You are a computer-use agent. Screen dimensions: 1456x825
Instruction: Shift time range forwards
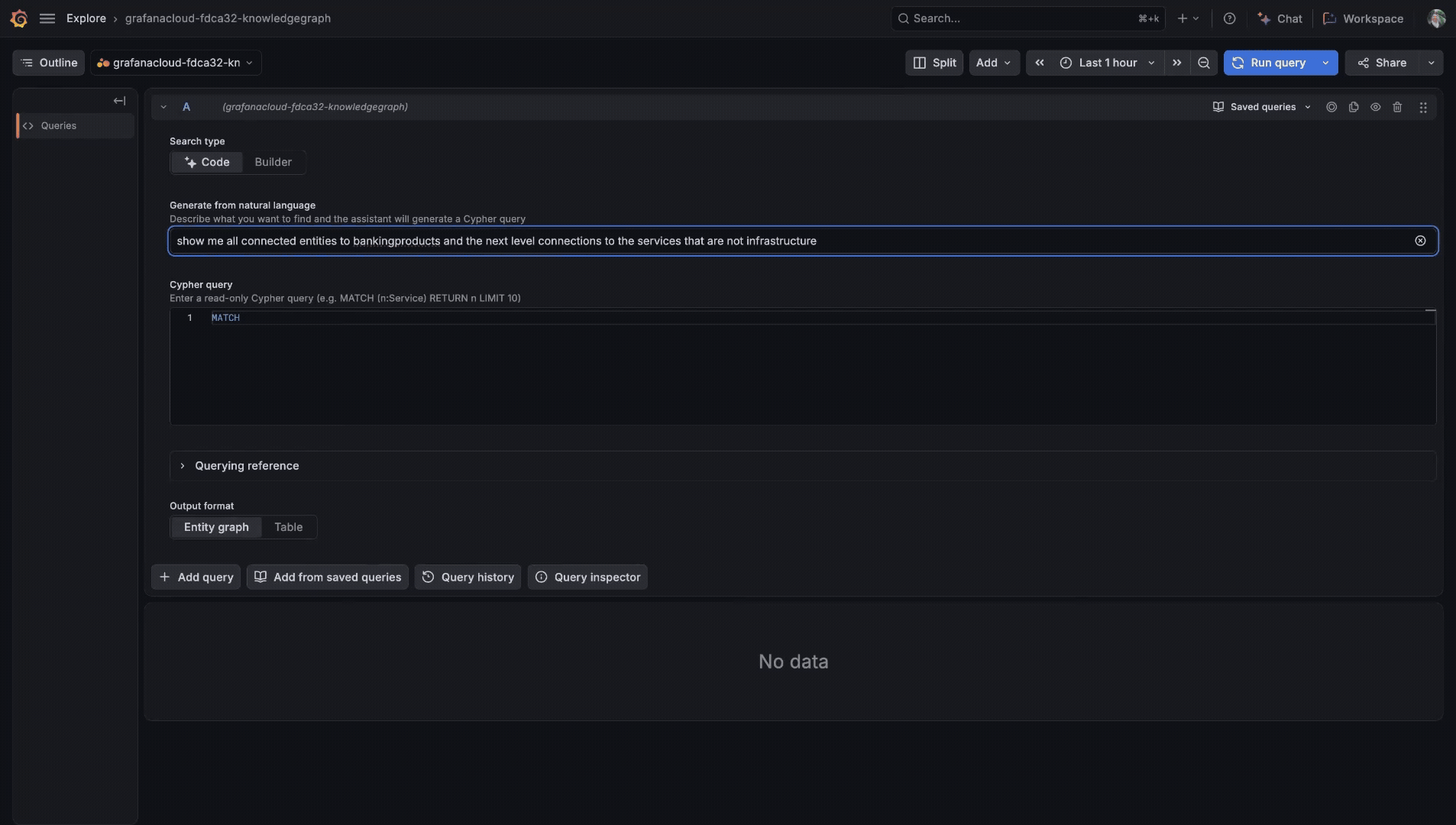(1177, 63)
